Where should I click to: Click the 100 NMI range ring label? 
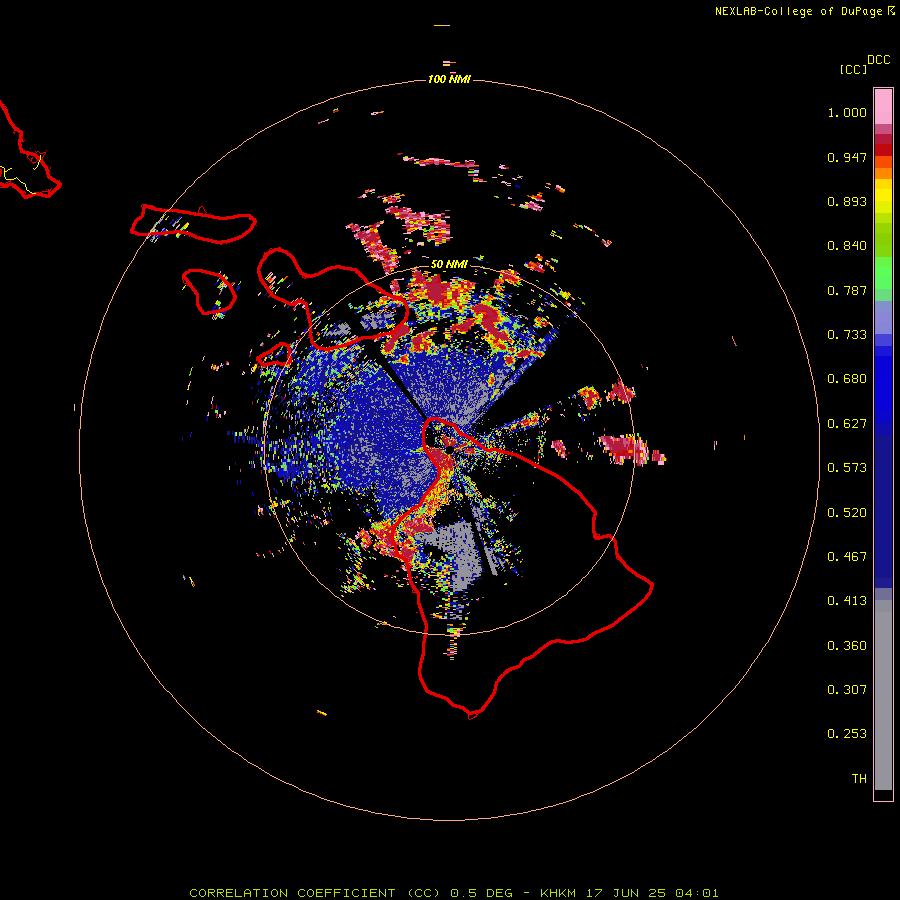pyautogui.click(x=449, y=79)
